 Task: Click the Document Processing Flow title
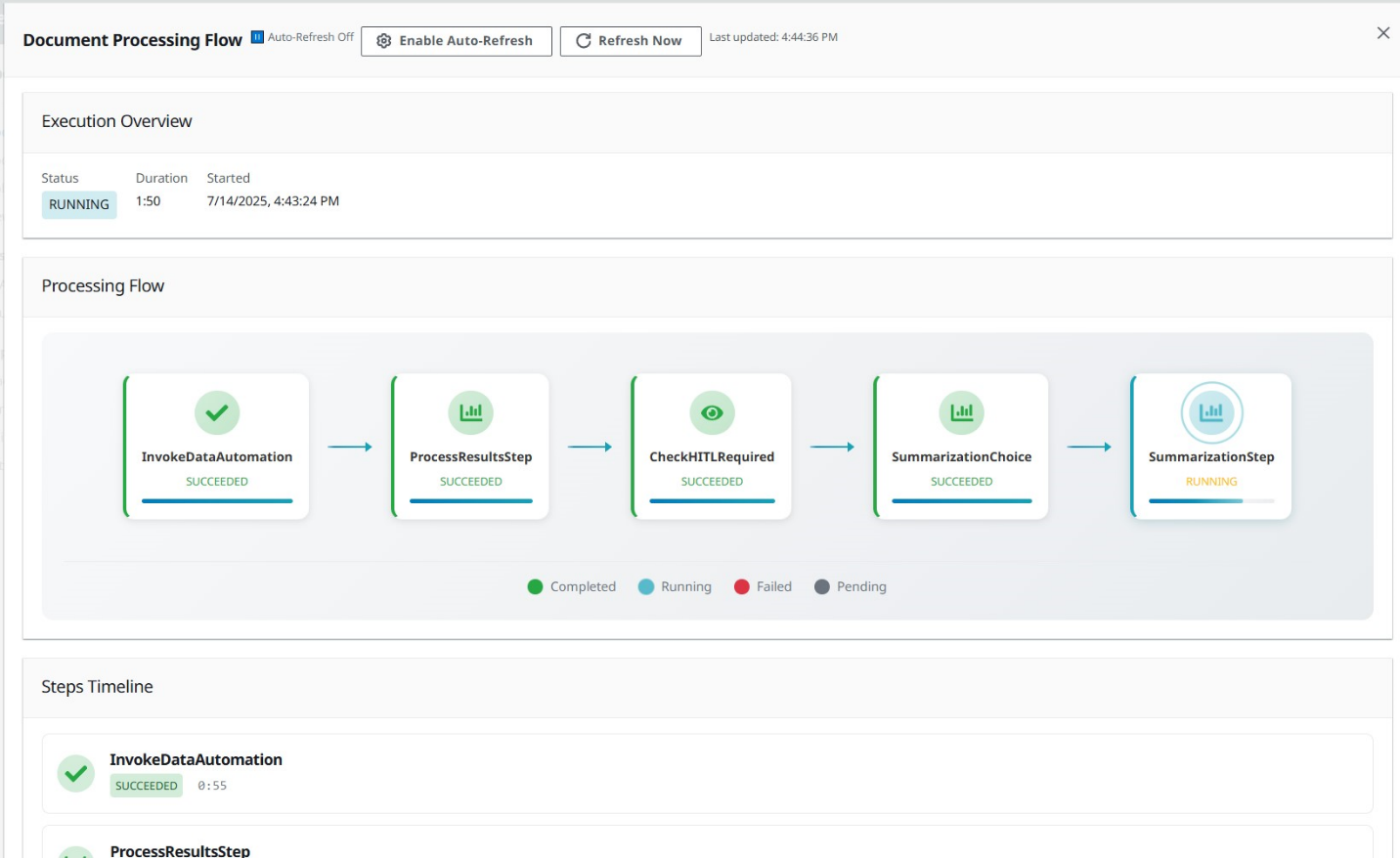(x=133, y=40)
